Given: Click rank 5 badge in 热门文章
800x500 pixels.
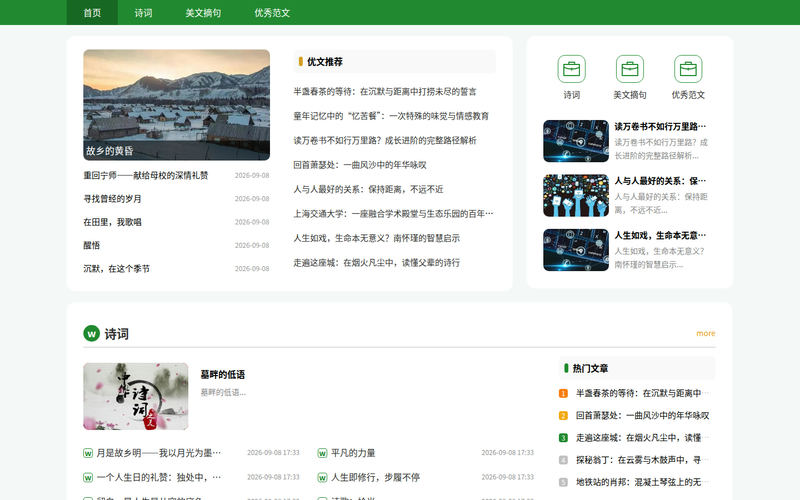Looking at the screenshot, I should (563, 482).
